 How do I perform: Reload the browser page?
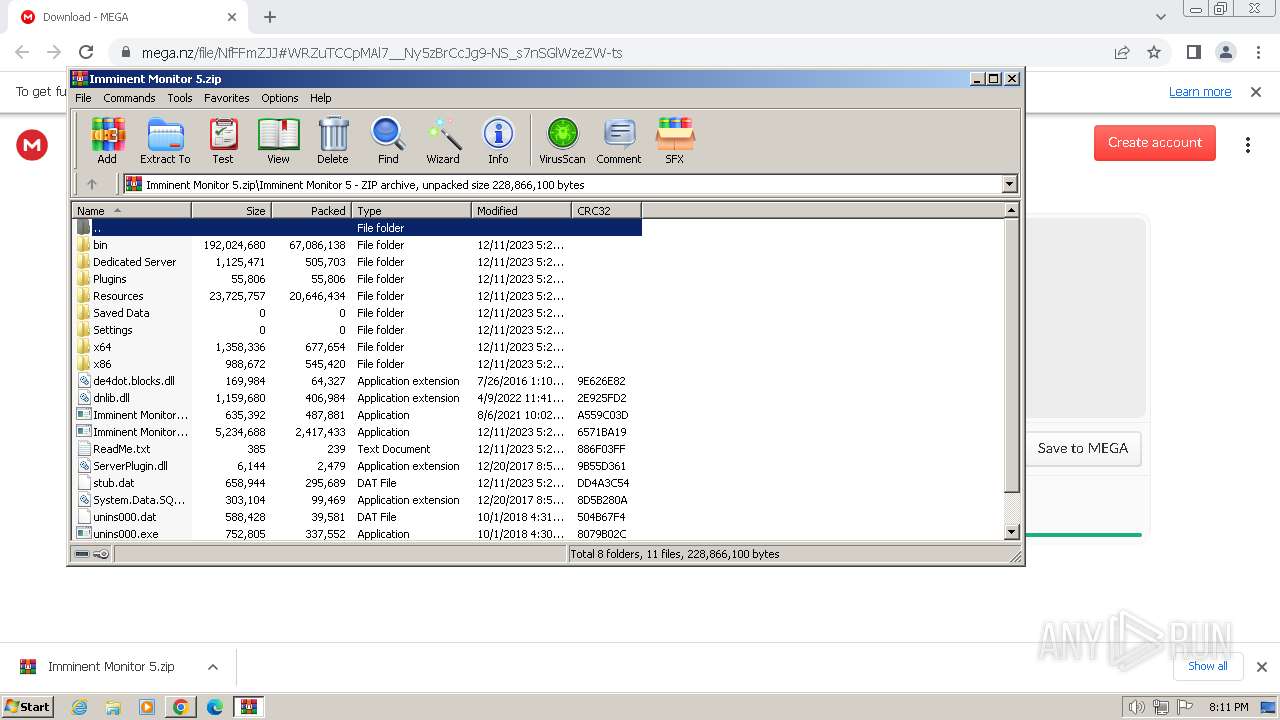(x=86, y=52)
